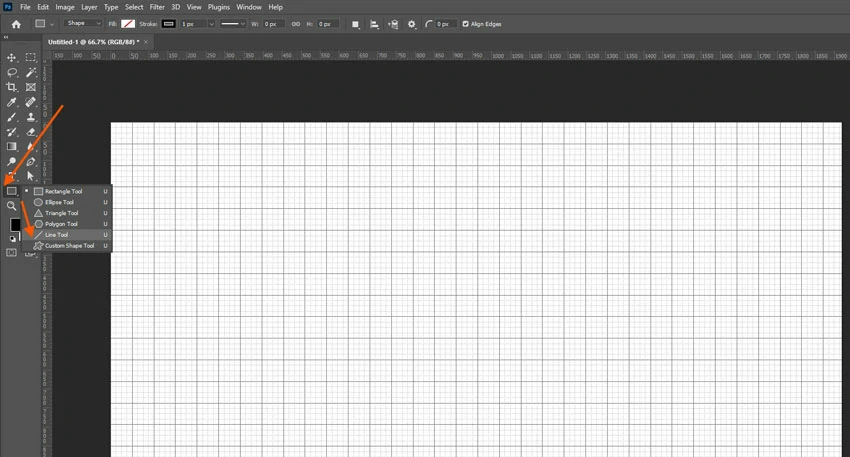Screen dimensions: 850x457
Task: Open the Filter menu
Action: (157, 7)
